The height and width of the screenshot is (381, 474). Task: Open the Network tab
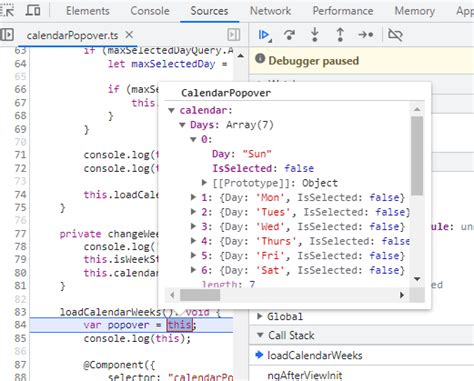pyautogui.click(x=270, y=11)
